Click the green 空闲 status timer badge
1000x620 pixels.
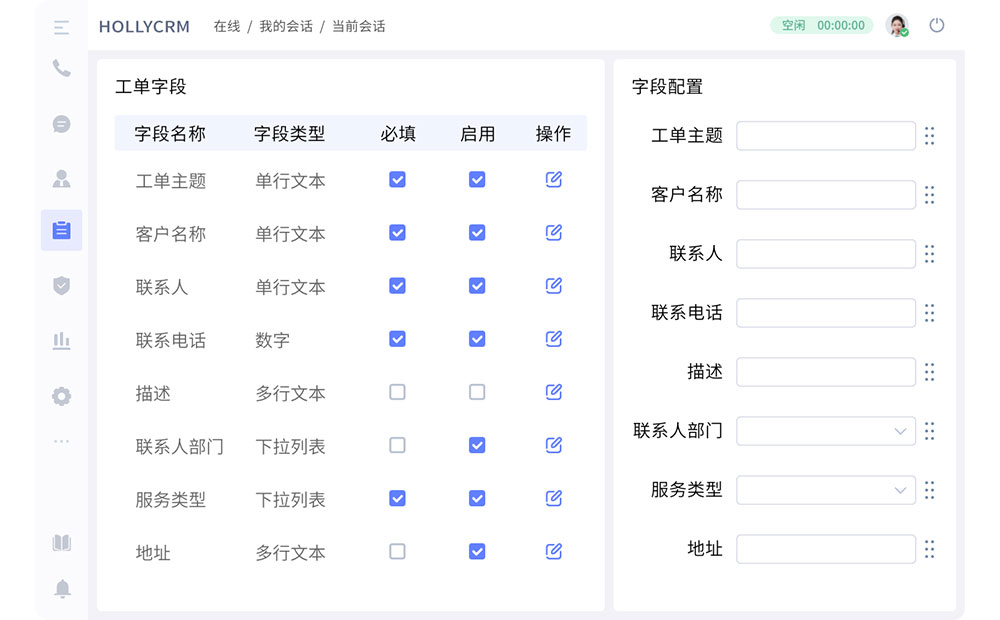[821, 25]
